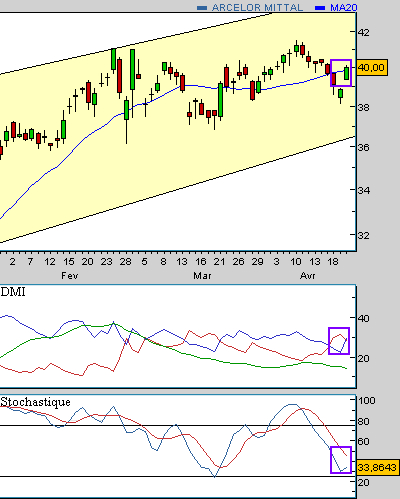The image size is (400, 499).
Task: Click the DMI panel title
Action: [x=13, y=292]
